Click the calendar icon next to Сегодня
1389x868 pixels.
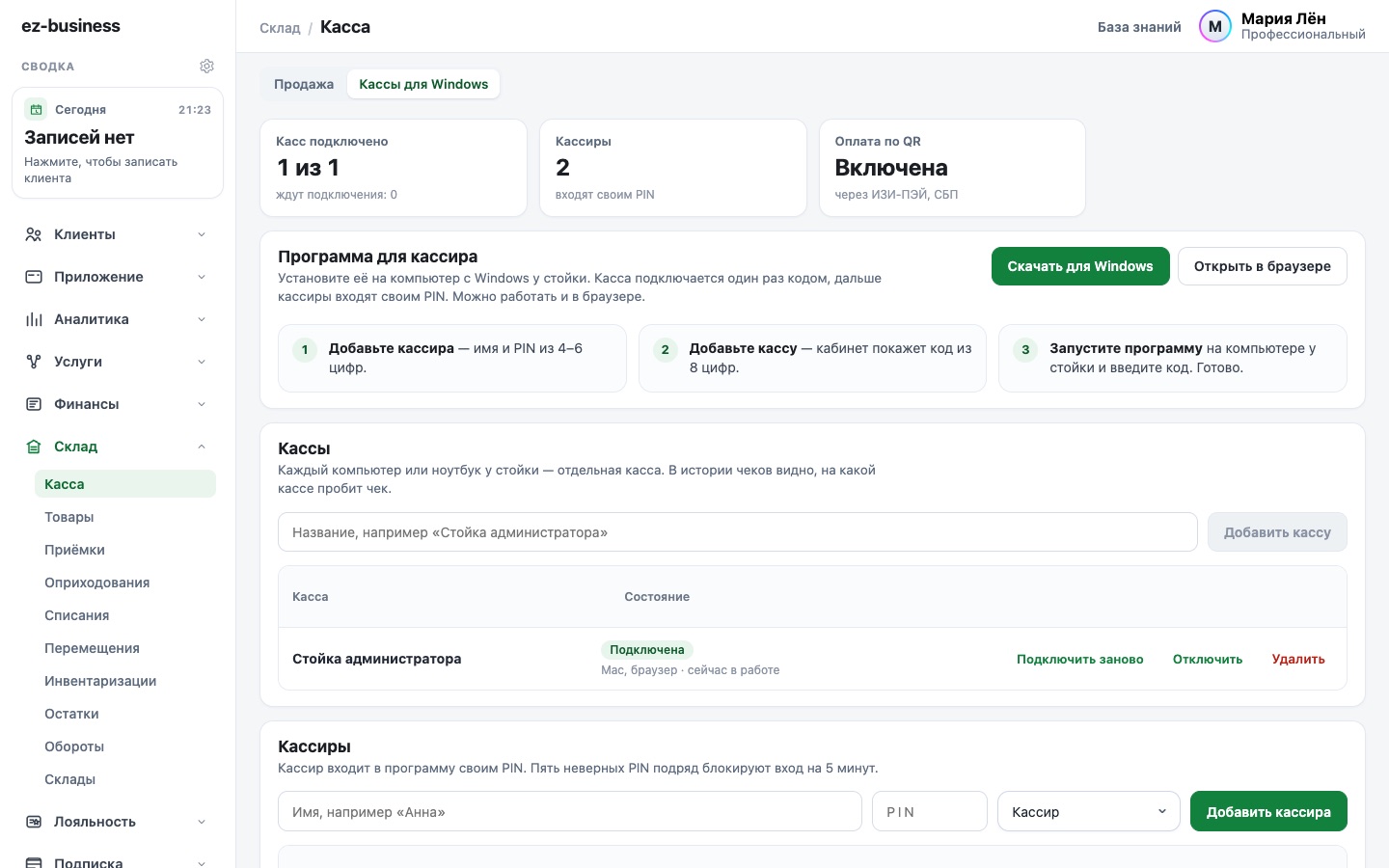pyautogui.click(x=36, y=109)
